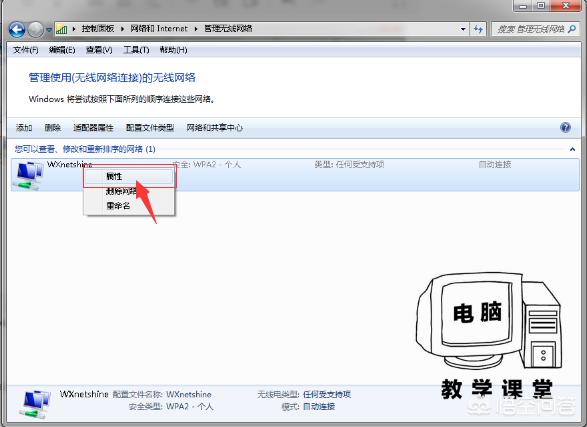The image size is (587, 427).
Task: Click the signal bars icon in the address bar
Action: (62, 29)
